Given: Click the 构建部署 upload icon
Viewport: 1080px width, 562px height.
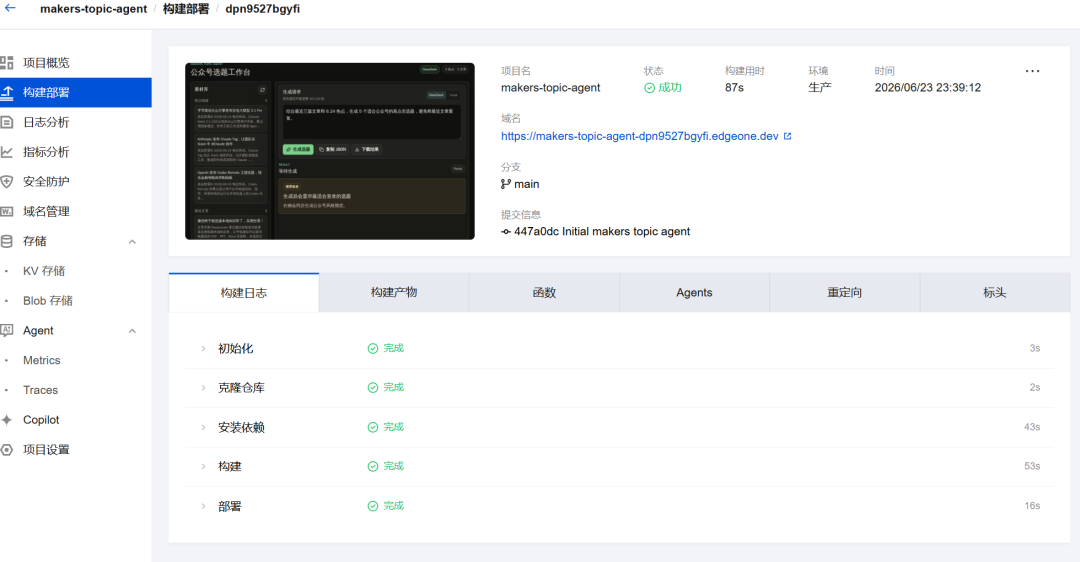Looking at the screenshot, I should coord(7,92).
